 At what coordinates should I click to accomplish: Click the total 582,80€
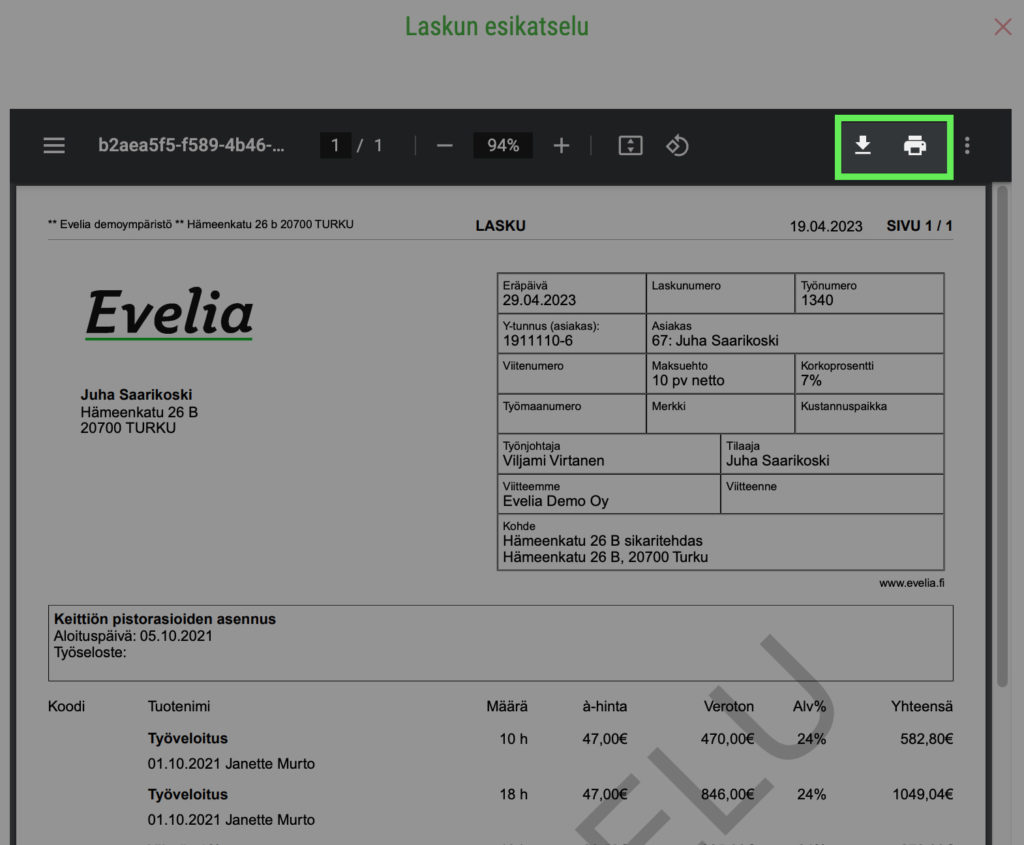(x=926, y=739)
